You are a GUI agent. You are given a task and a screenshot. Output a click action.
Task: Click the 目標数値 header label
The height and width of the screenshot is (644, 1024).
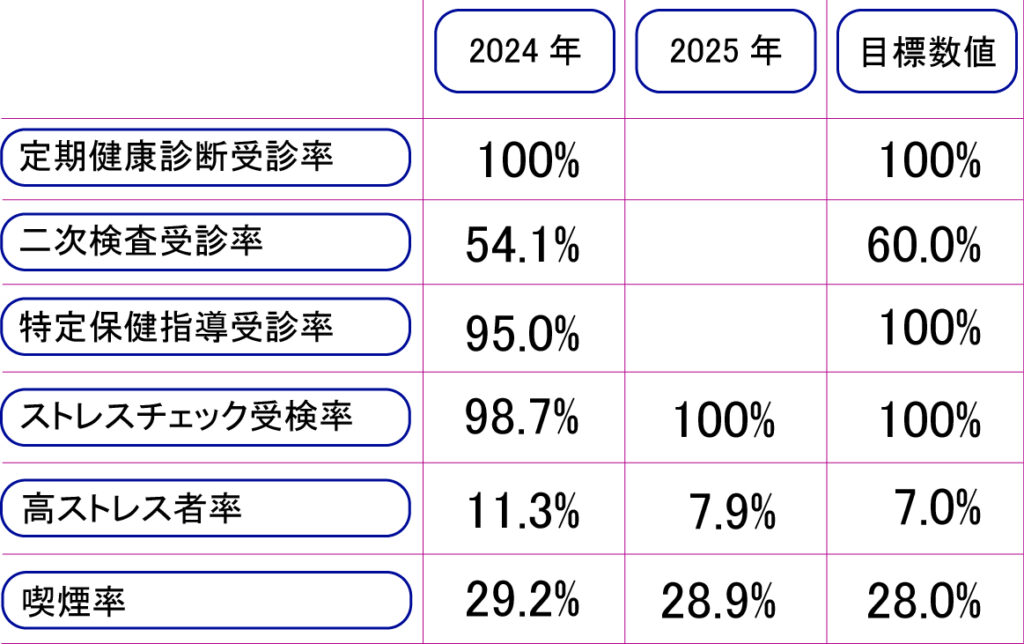point(929,52)
